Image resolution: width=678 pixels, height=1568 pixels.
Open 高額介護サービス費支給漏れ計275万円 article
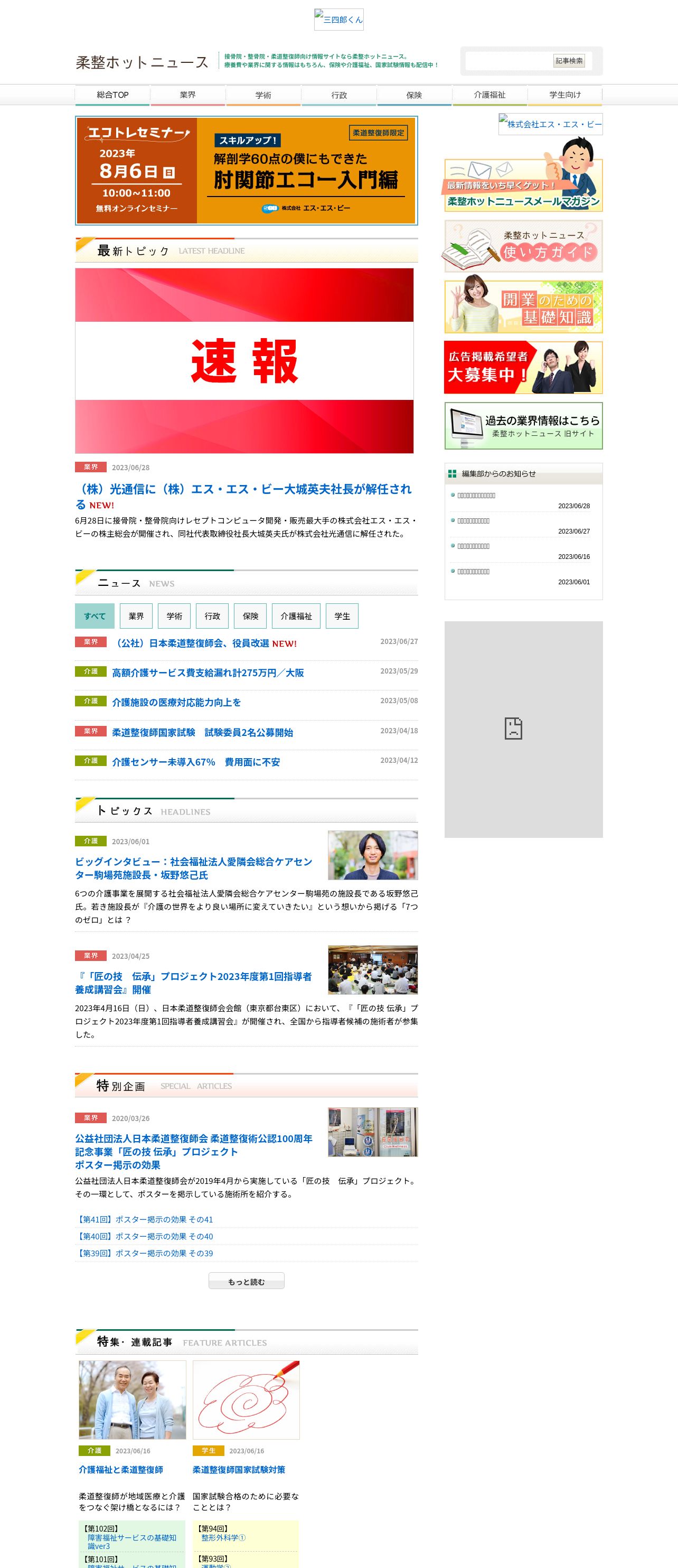(x=208, y=673)
